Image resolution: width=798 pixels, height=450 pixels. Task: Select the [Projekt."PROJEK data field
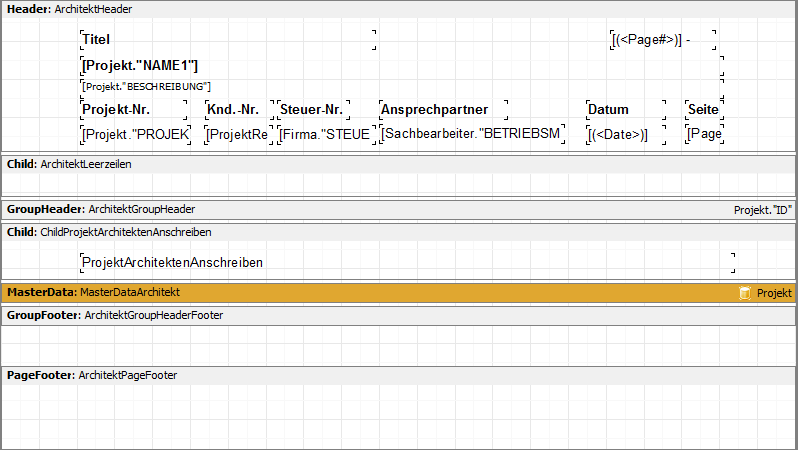[135, 134]
